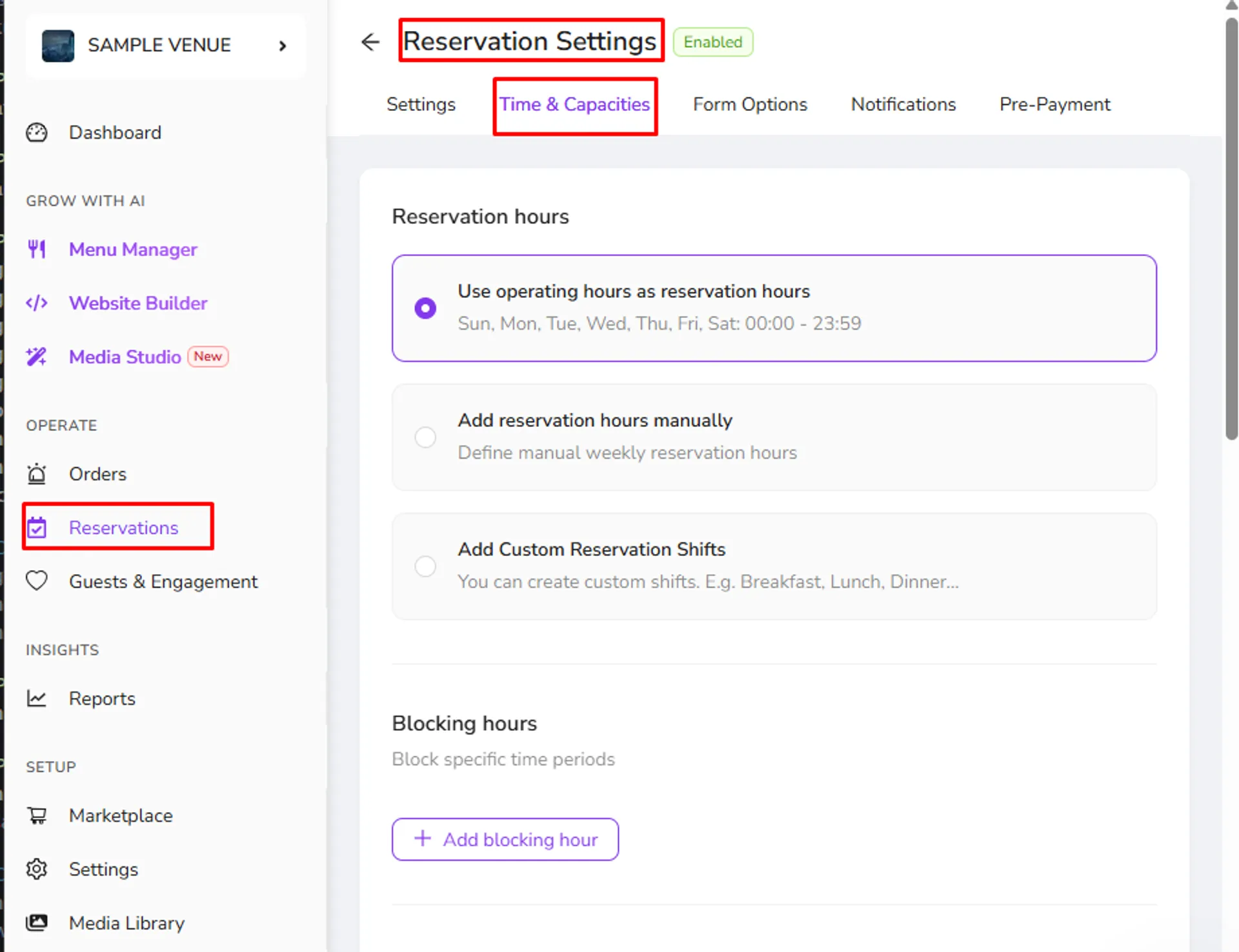Click the Menu Manager fork icon
Image resolution: width=1239 pixels, height=952 pixels.
(x=37, y=249)
